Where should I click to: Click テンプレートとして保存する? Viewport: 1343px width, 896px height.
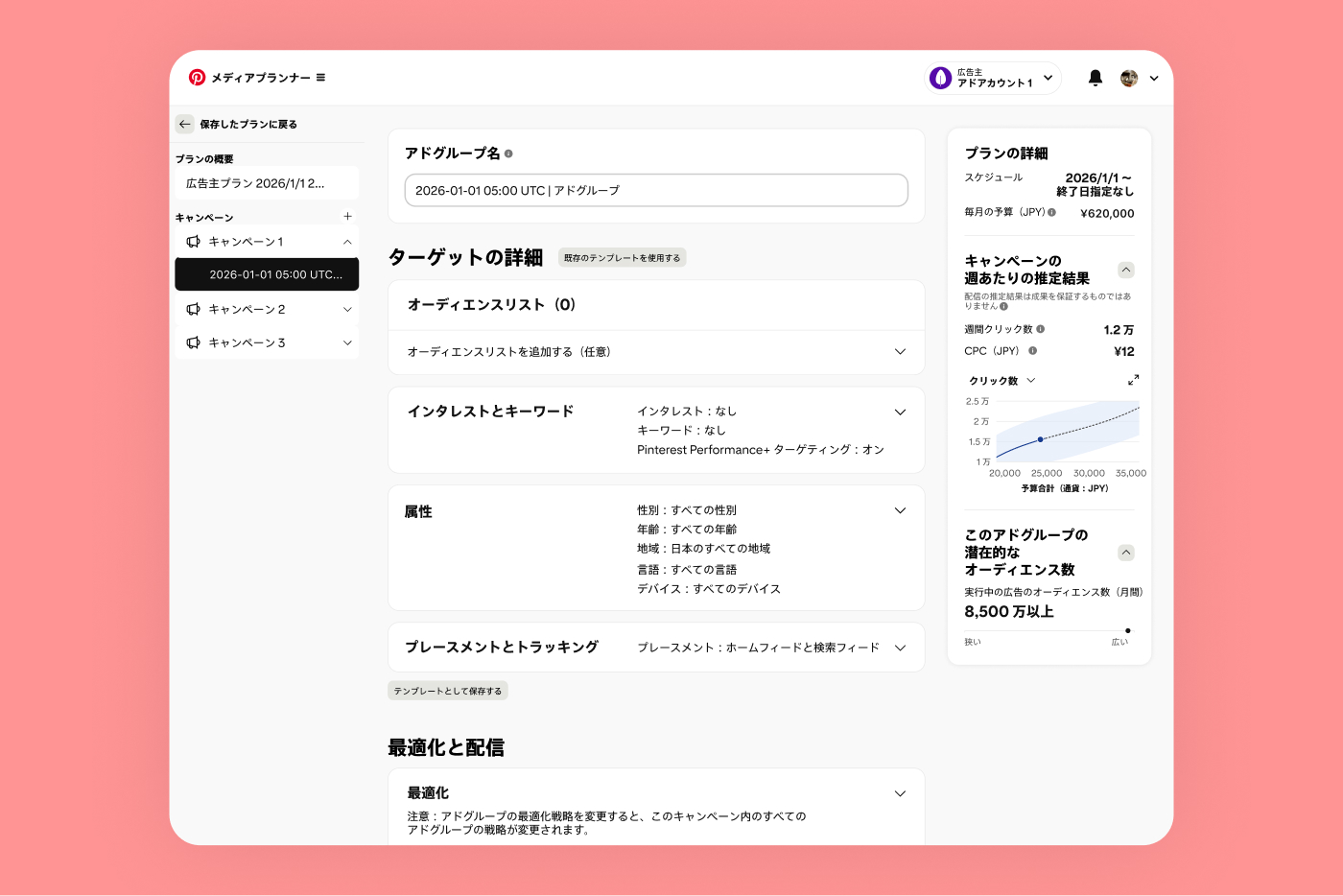[x=447, y=690]
